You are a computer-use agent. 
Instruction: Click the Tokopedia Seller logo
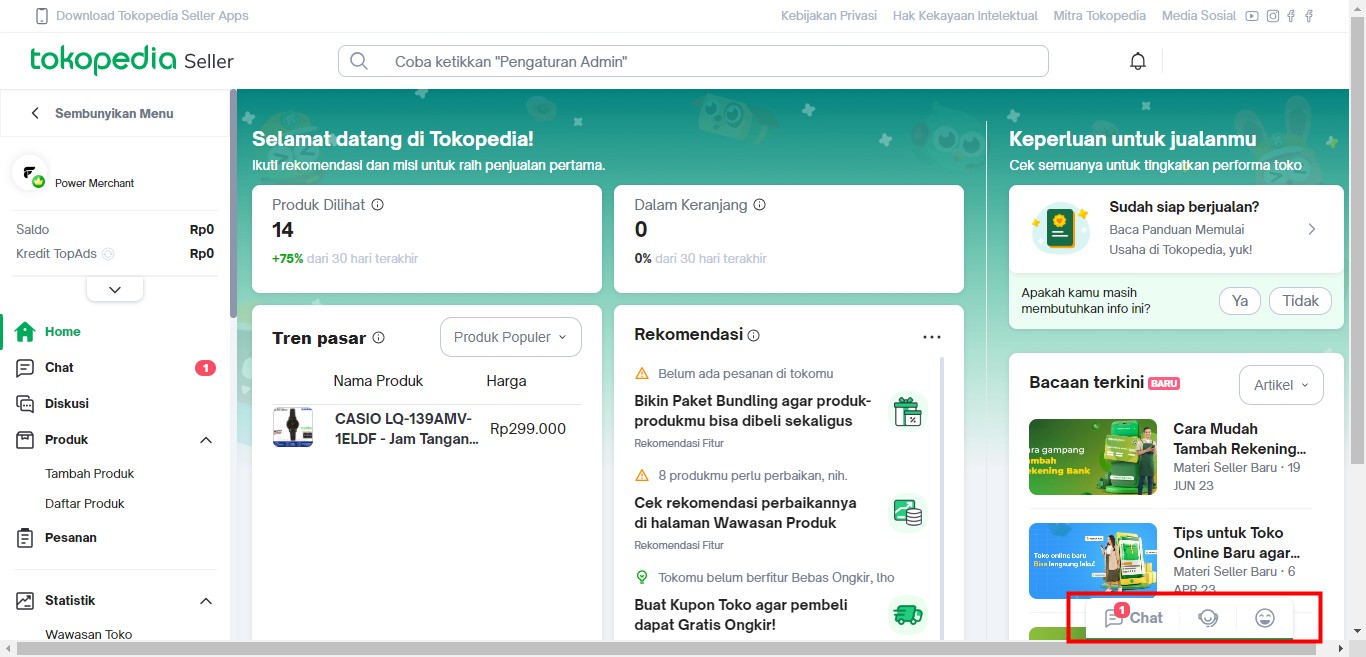click(x=131, y=60)
